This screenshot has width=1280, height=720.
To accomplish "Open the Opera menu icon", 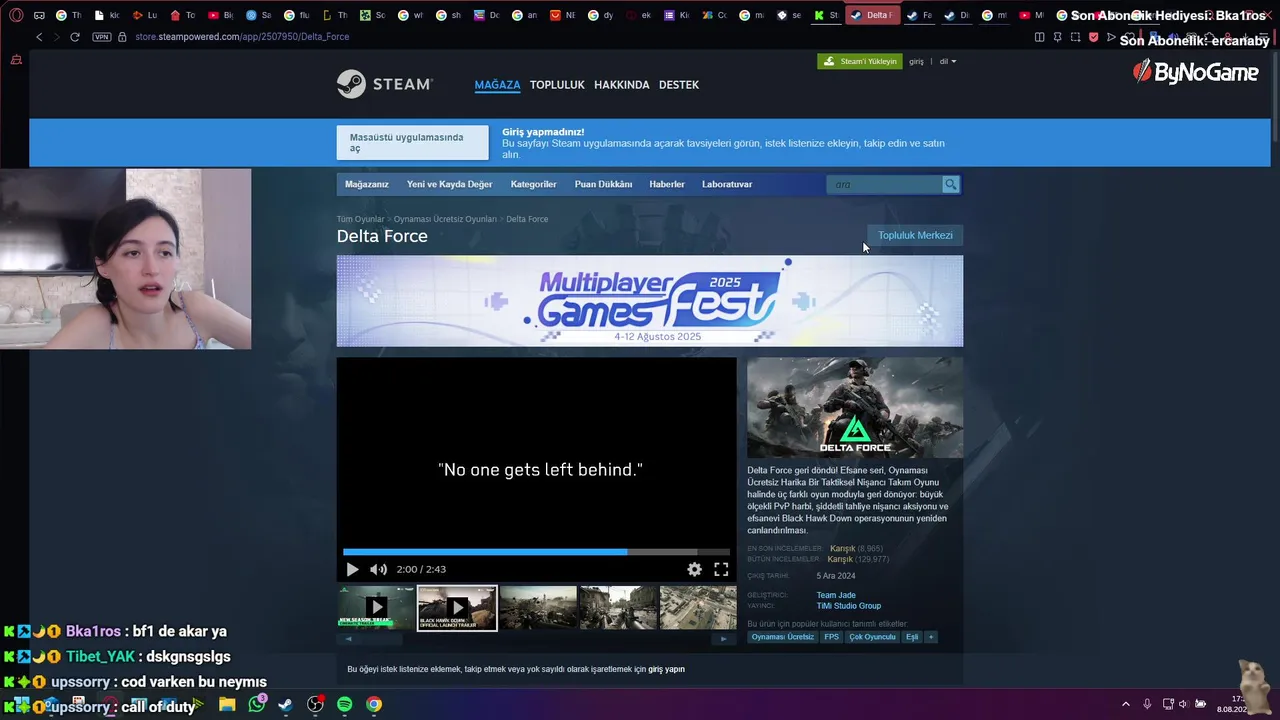I will coord(16,15).
